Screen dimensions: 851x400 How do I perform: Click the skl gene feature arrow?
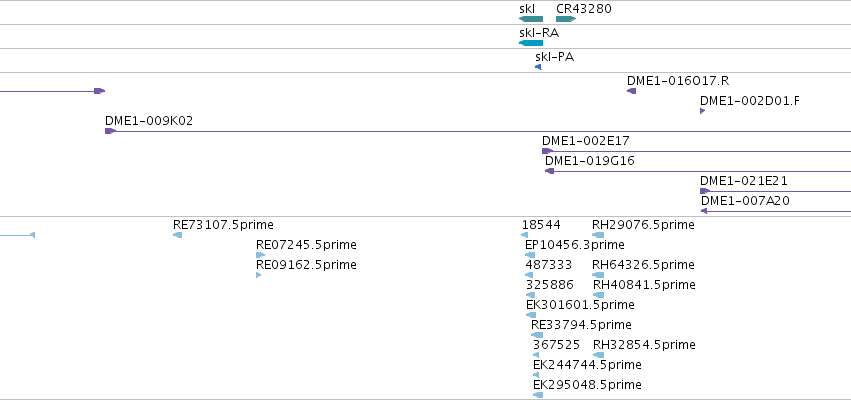[531, 19]
